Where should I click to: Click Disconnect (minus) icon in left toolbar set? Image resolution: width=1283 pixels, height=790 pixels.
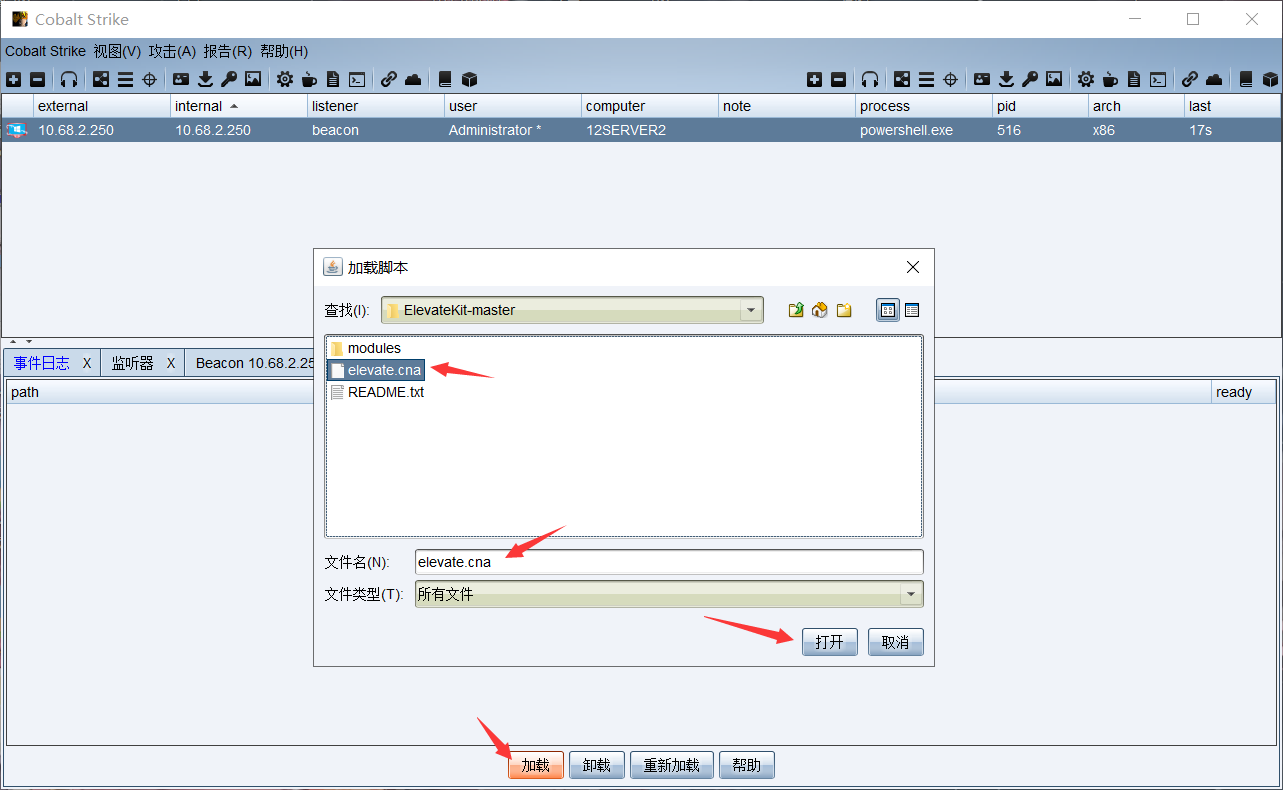(x=37, y=79)
